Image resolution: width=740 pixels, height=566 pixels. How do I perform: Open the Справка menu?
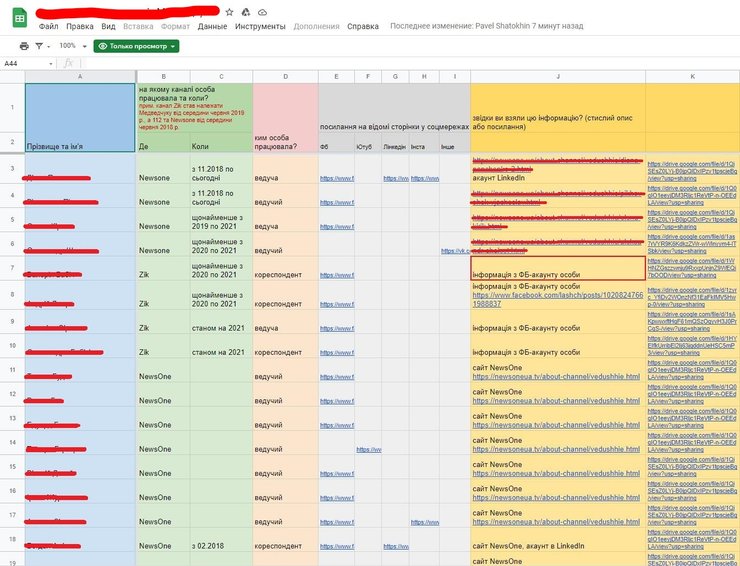[x=363, y=26]
